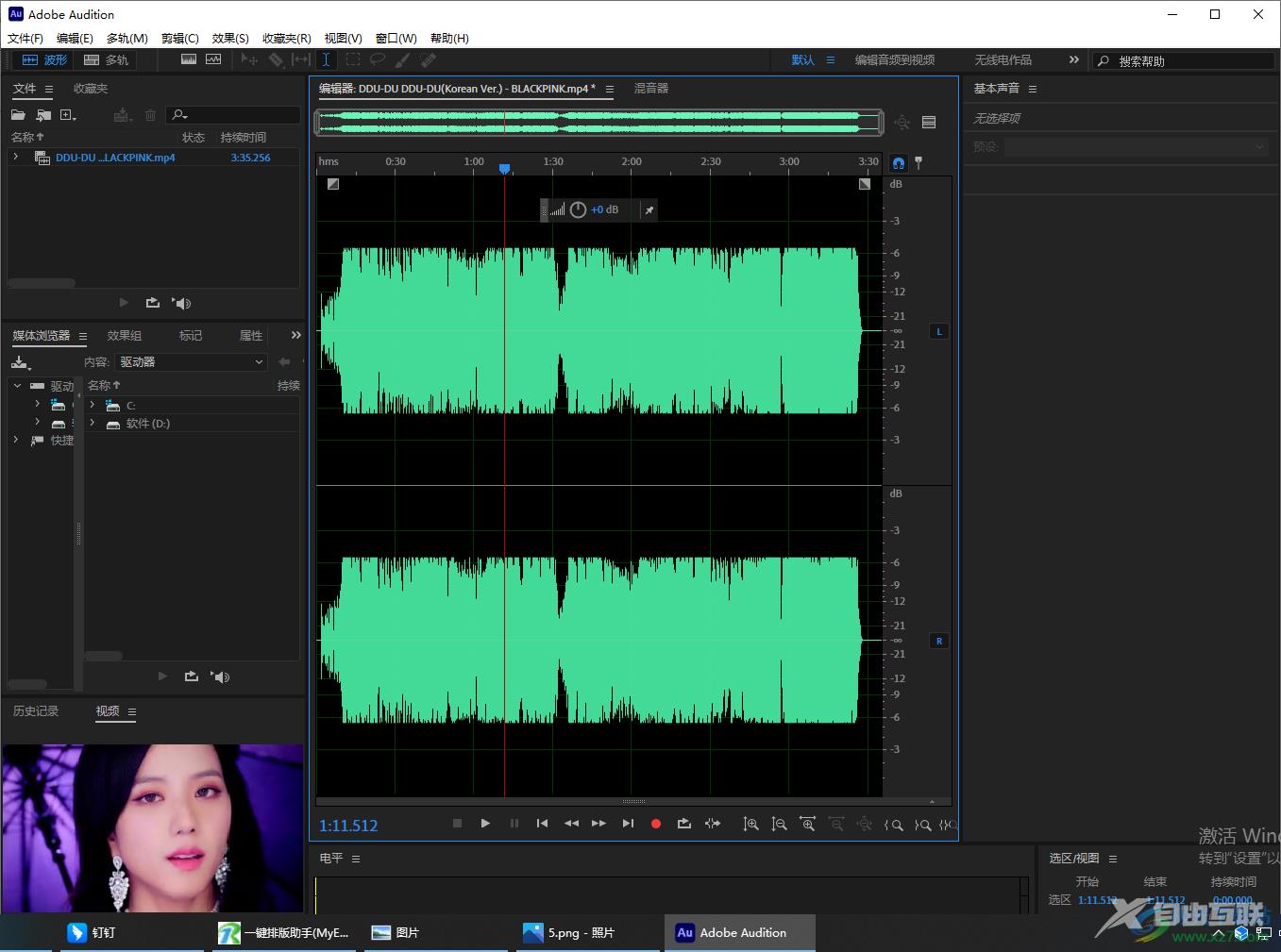The image size is (1281, 952).
Task: Zoom in time icon in transport bar
Action: (x=807, y=824)
